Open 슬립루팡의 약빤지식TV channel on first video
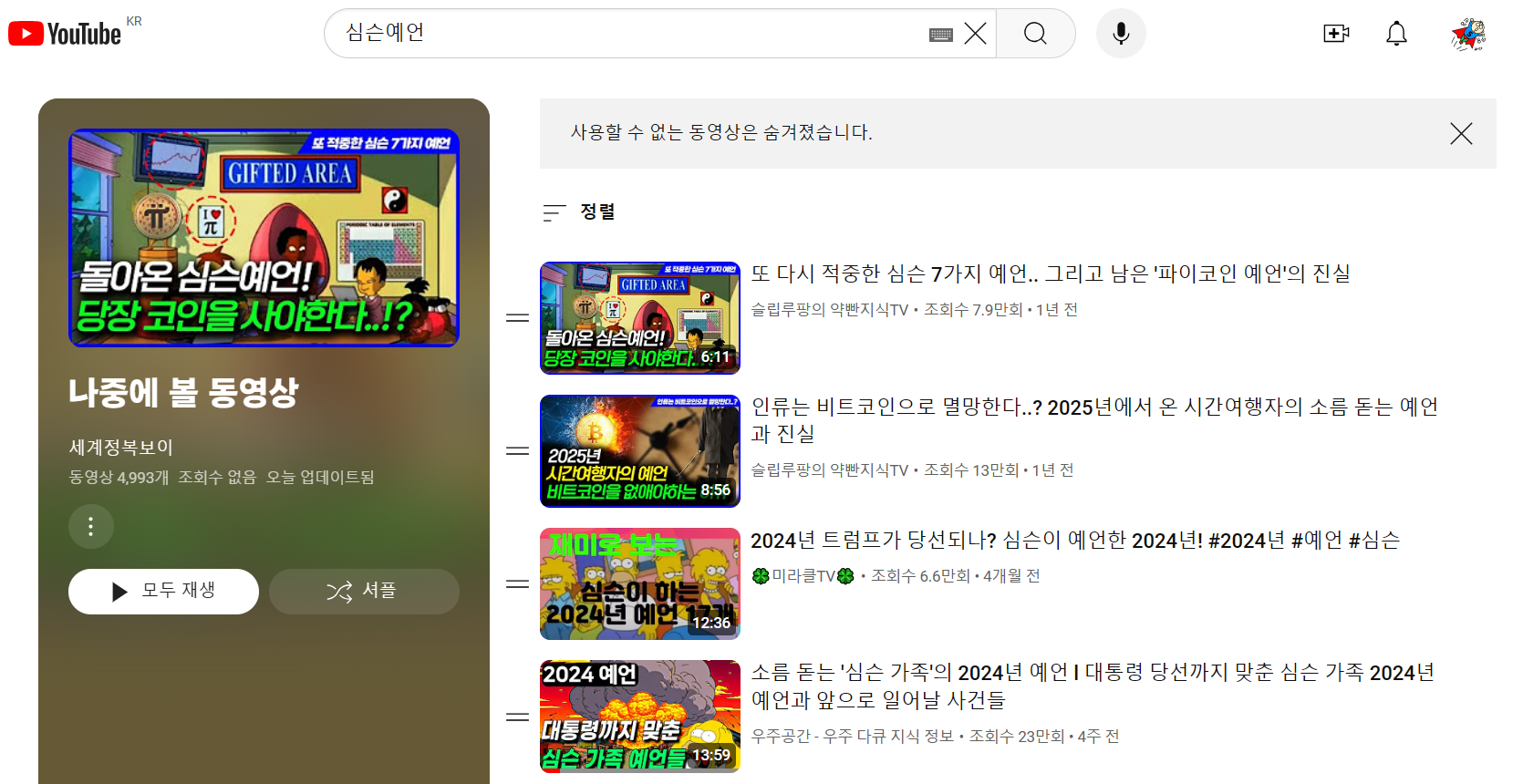This screenshot has height=784, width=1523. coord(830,310)
